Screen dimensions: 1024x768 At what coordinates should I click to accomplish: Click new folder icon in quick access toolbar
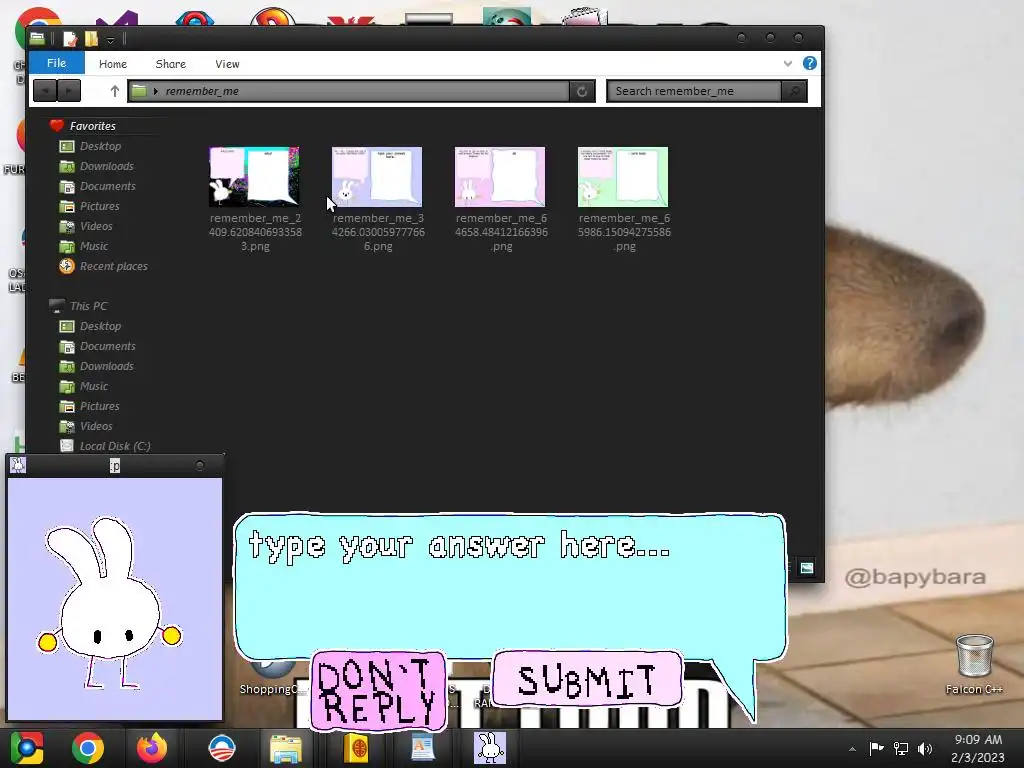pyautogui.click(x=91, y=39)
